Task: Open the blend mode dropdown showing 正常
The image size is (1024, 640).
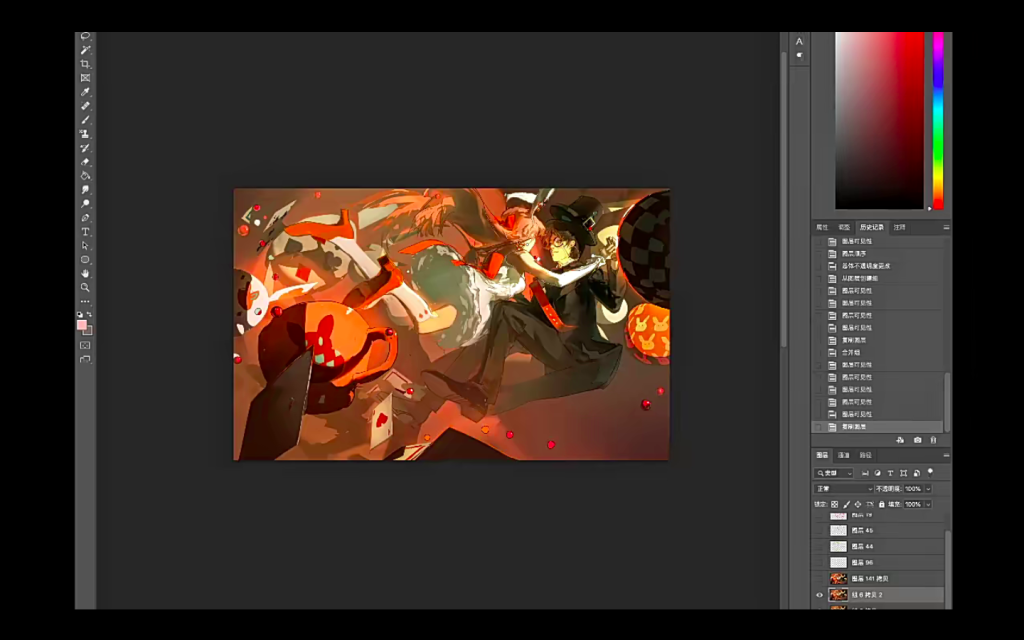Action: (843, 489)
